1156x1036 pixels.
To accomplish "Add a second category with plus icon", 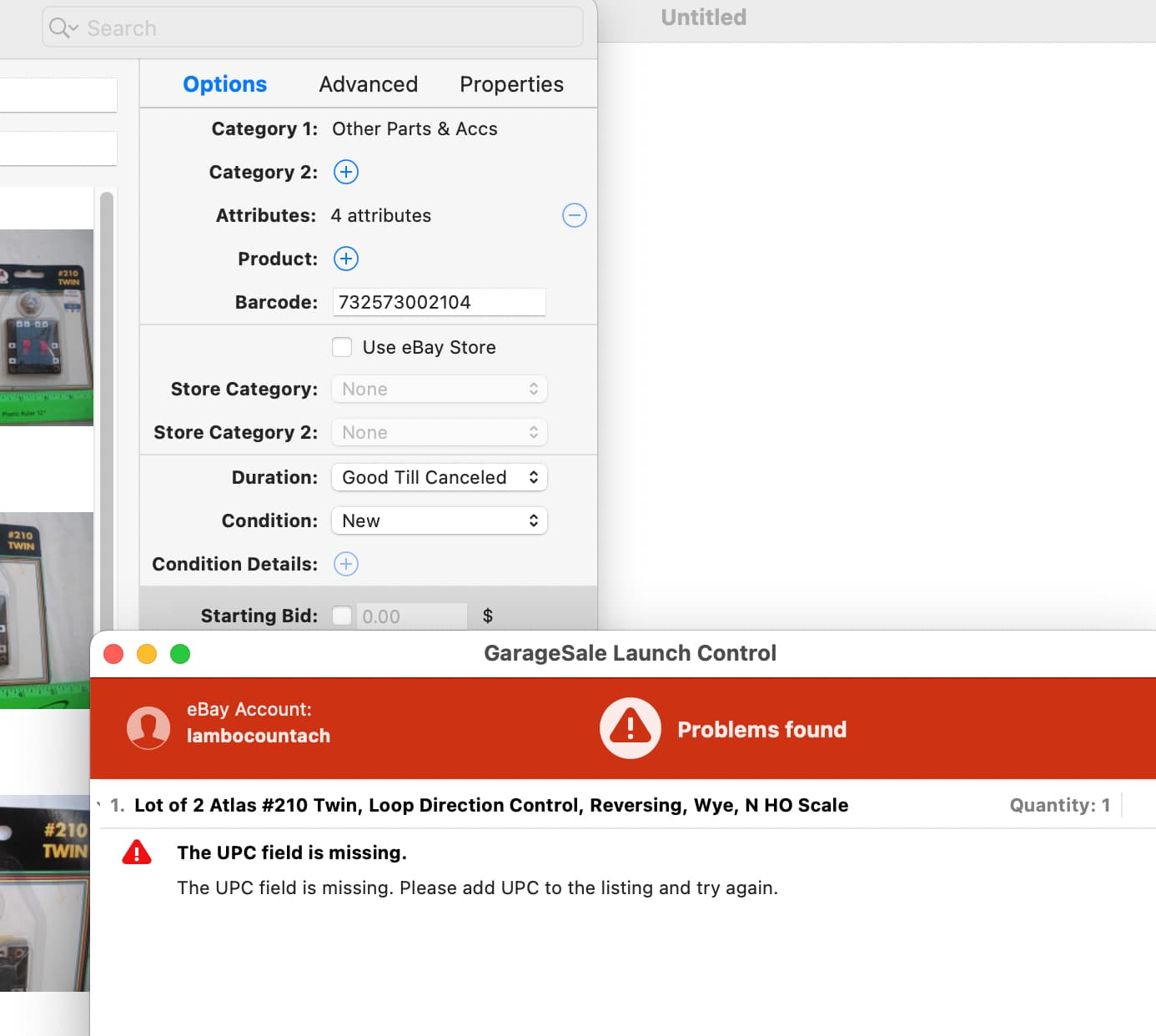I will tap(346, 172).
